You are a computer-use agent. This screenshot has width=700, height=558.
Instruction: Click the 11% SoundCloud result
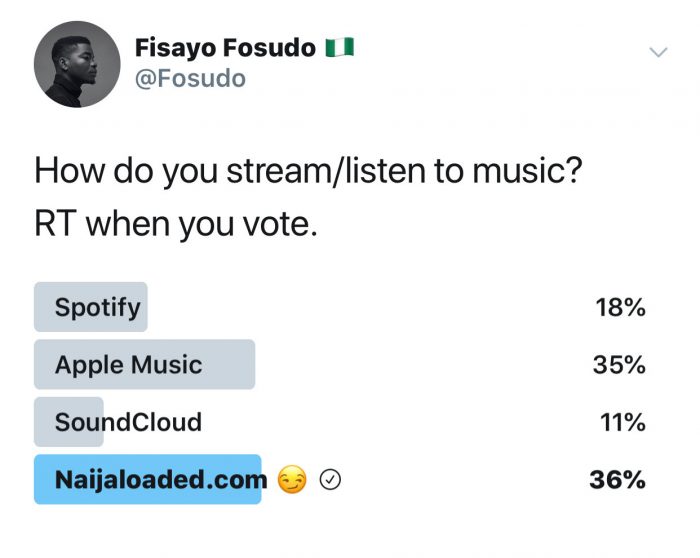[622, 422]
